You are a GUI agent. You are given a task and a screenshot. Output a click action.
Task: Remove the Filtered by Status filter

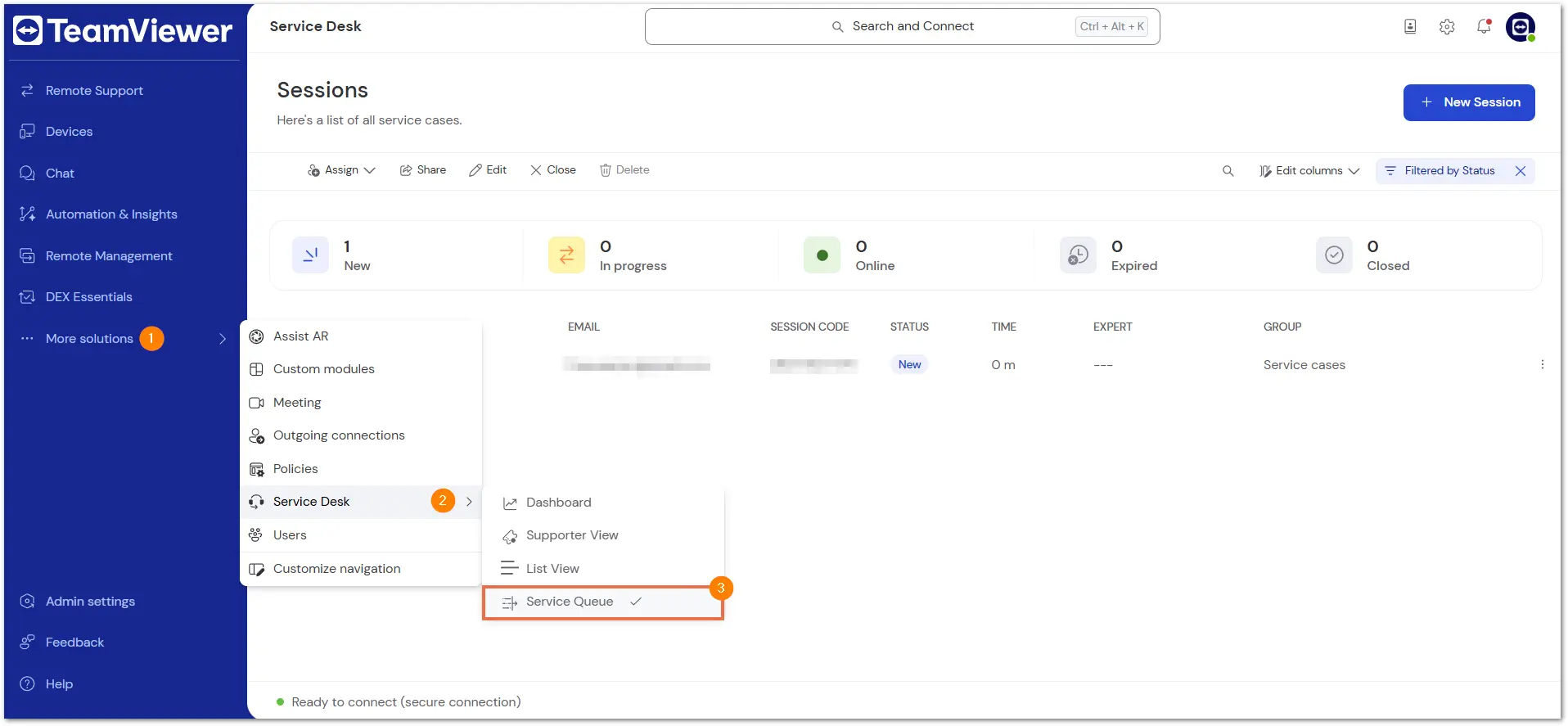tap(1521, 171)
